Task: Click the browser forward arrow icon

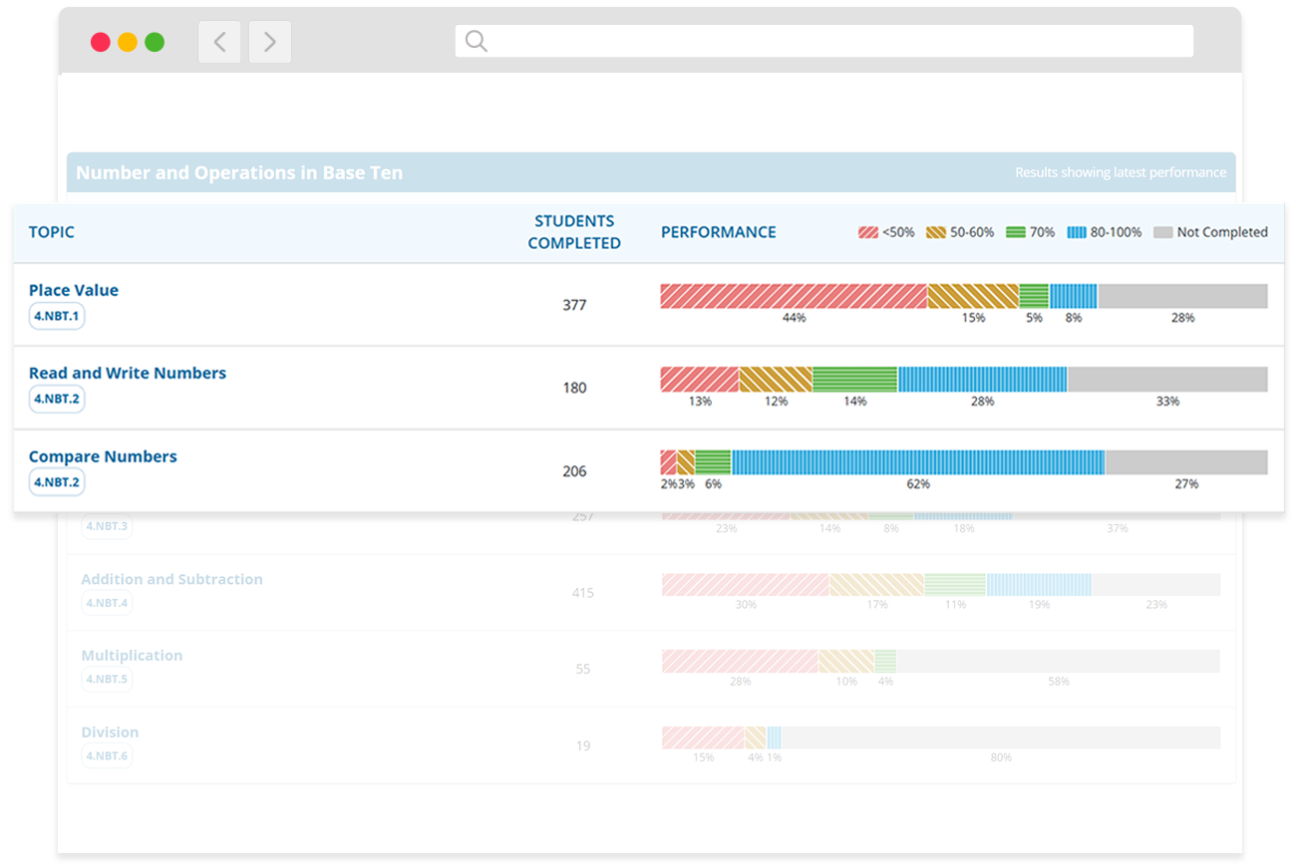Action: (x=269, y=41)
